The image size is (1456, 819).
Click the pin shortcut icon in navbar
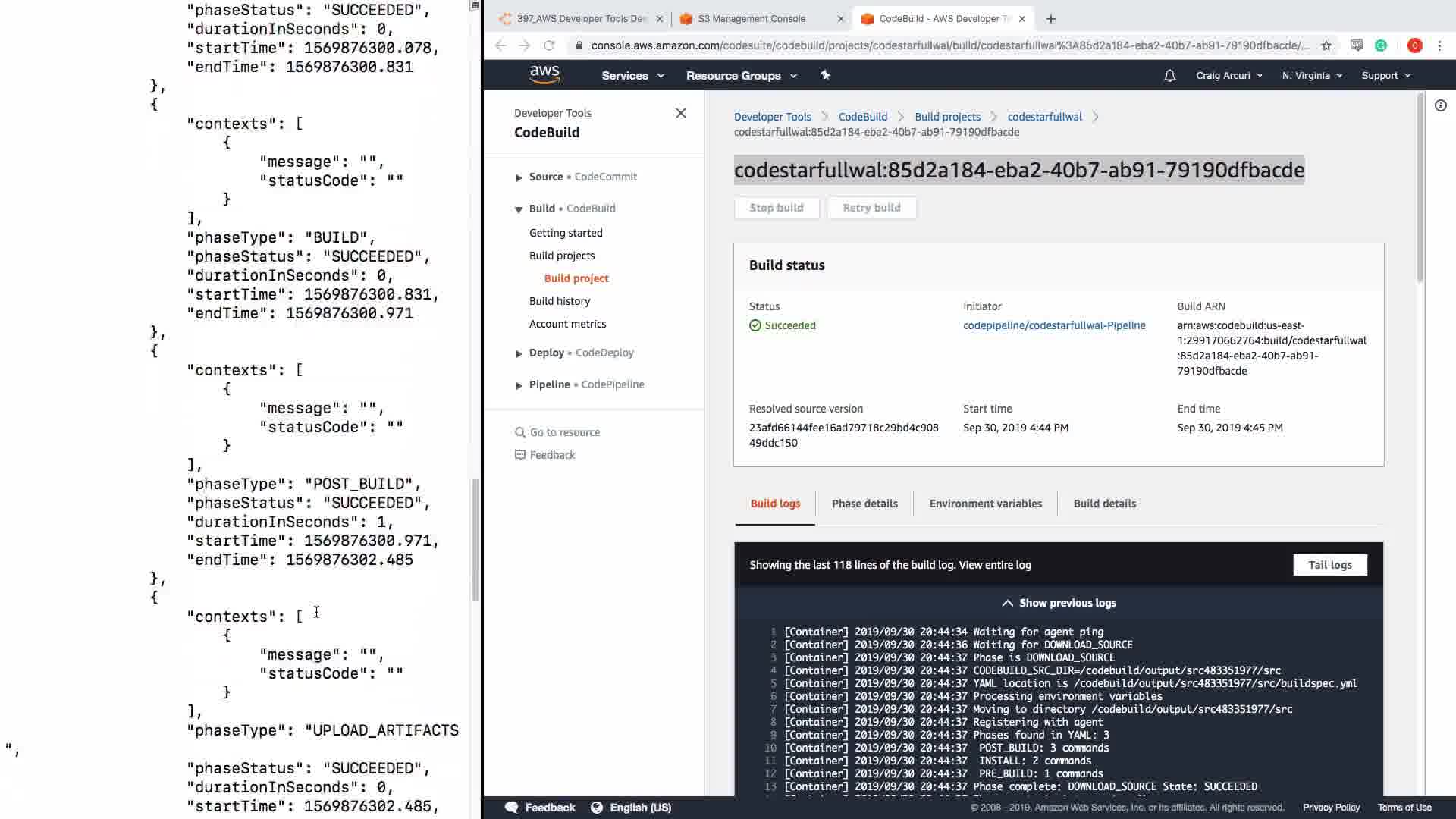click(825, 75)
